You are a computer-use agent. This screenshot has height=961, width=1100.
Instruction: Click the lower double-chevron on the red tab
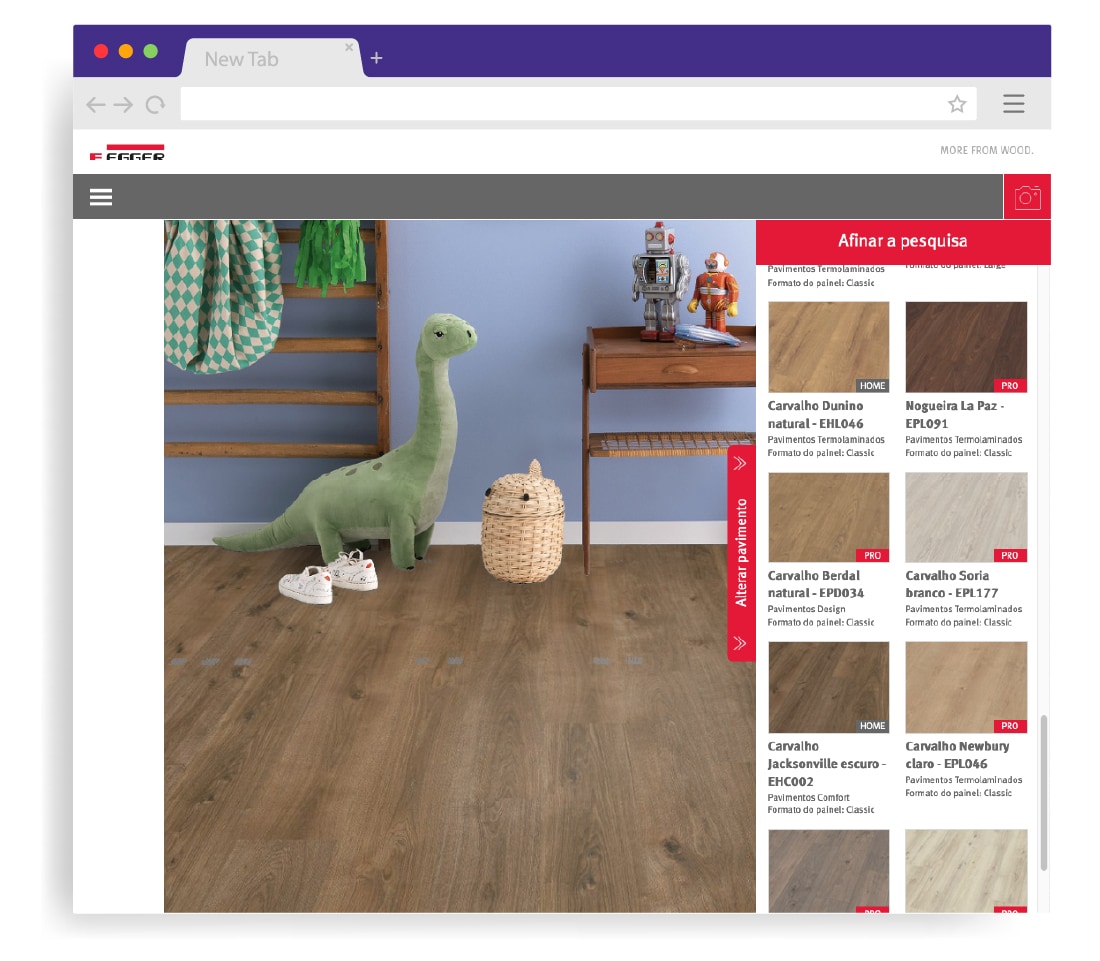coord(741,642)
